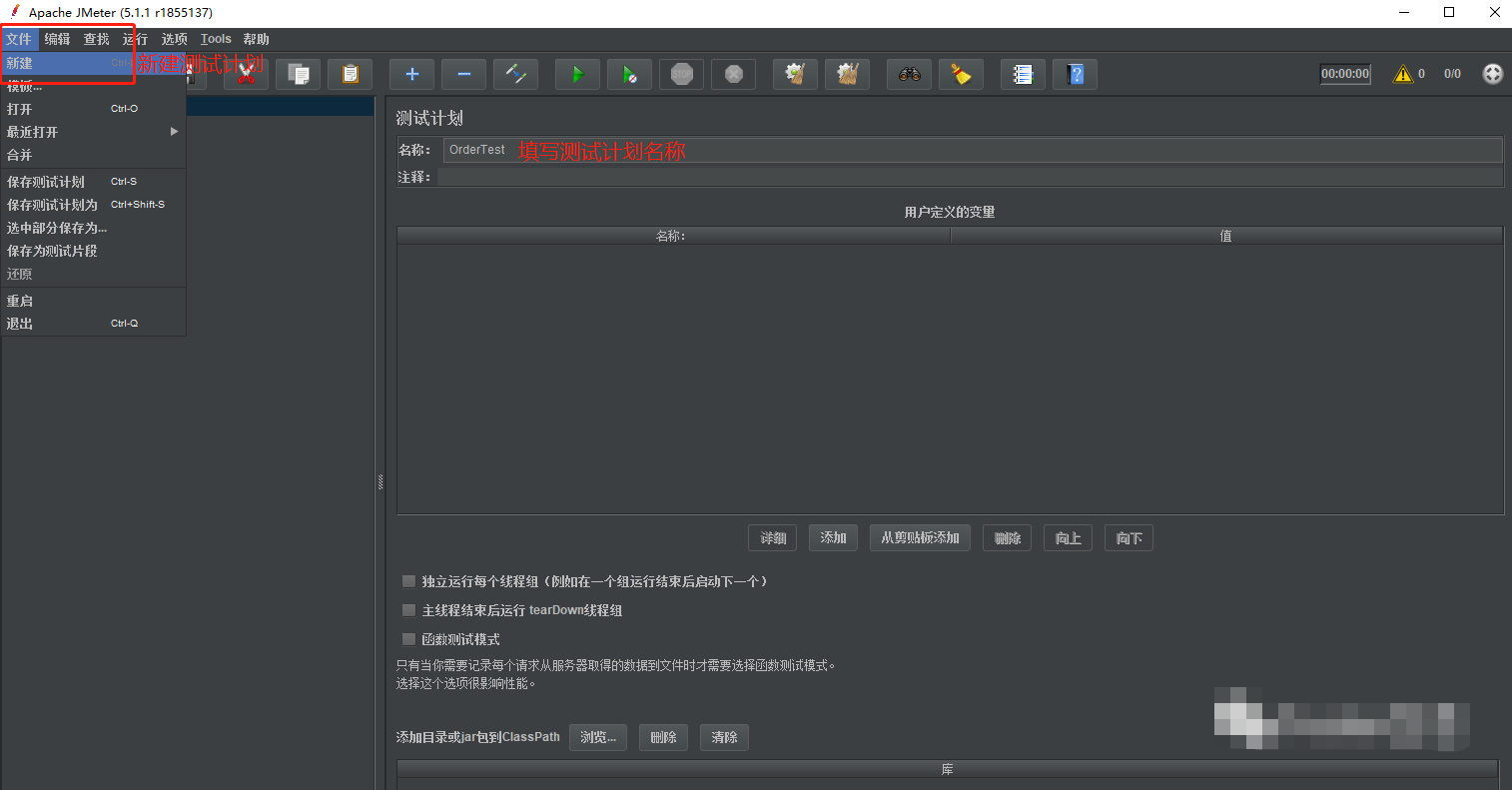Enable run tearDown thread groups after shutdown checkbox
This screenshot has width=1512, height=790.
point(408,610)
